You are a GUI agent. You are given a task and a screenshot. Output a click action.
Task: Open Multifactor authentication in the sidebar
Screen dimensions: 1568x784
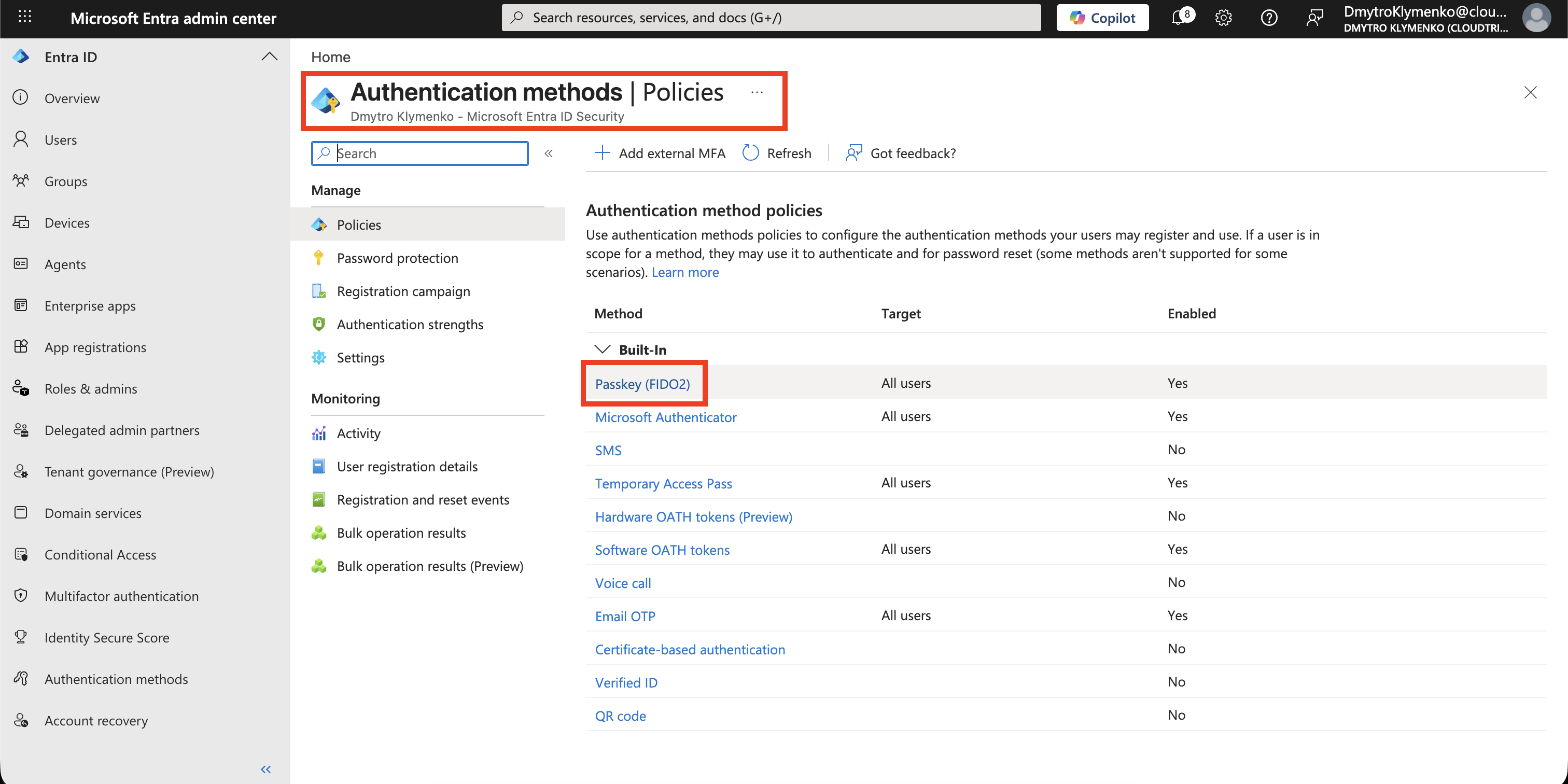(121, 596)
